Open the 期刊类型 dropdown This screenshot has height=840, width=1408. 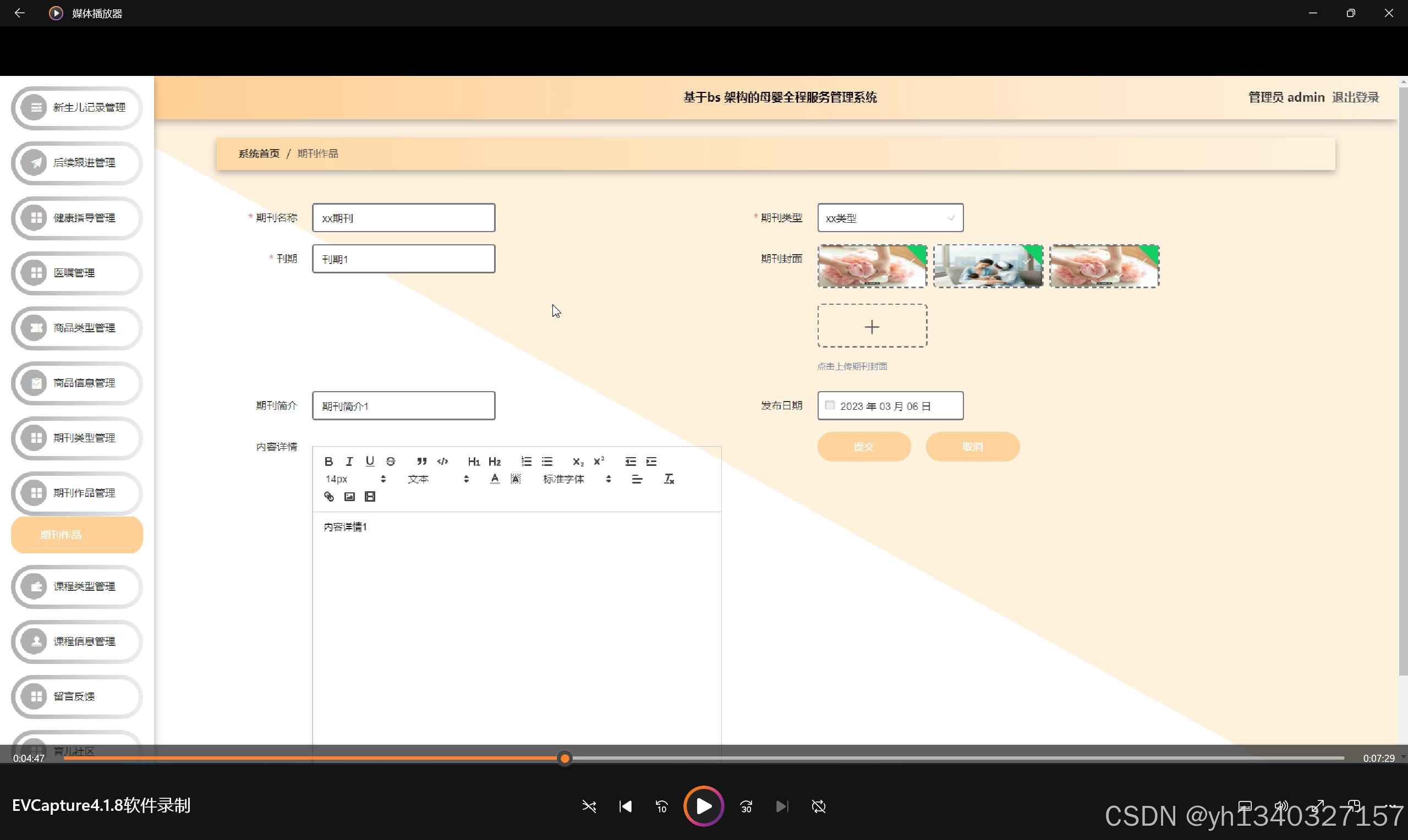click(890, 218)
